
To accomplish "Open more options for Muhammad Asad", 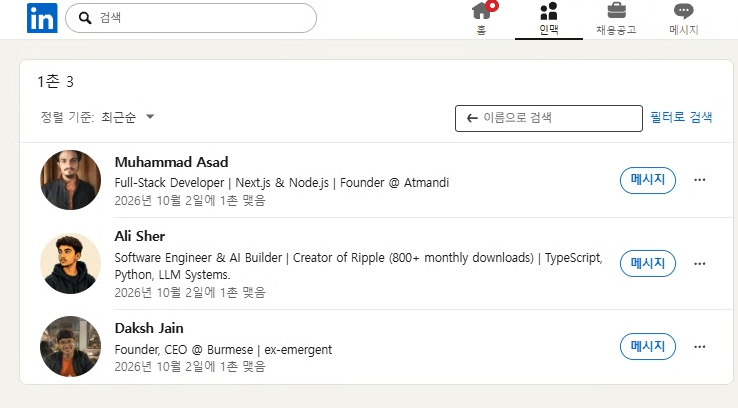I will tap(699, 180).
